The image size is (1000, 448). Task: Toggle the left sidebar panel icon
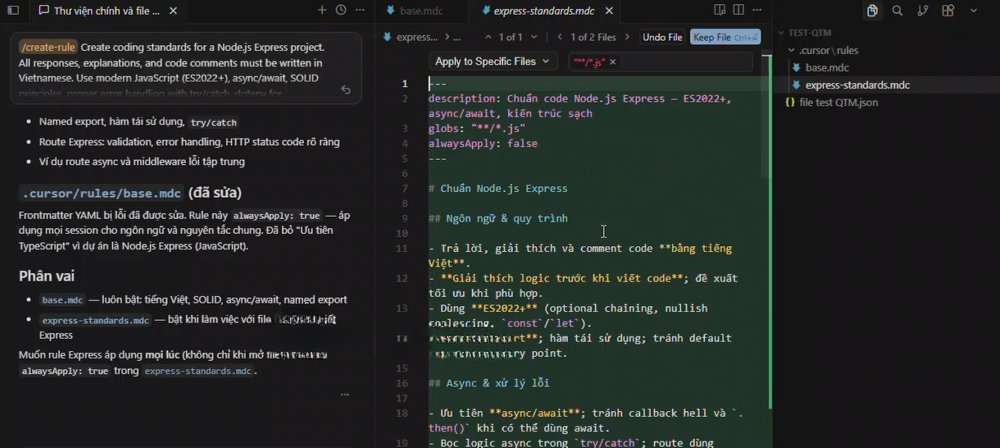click(x=13, y=10)
